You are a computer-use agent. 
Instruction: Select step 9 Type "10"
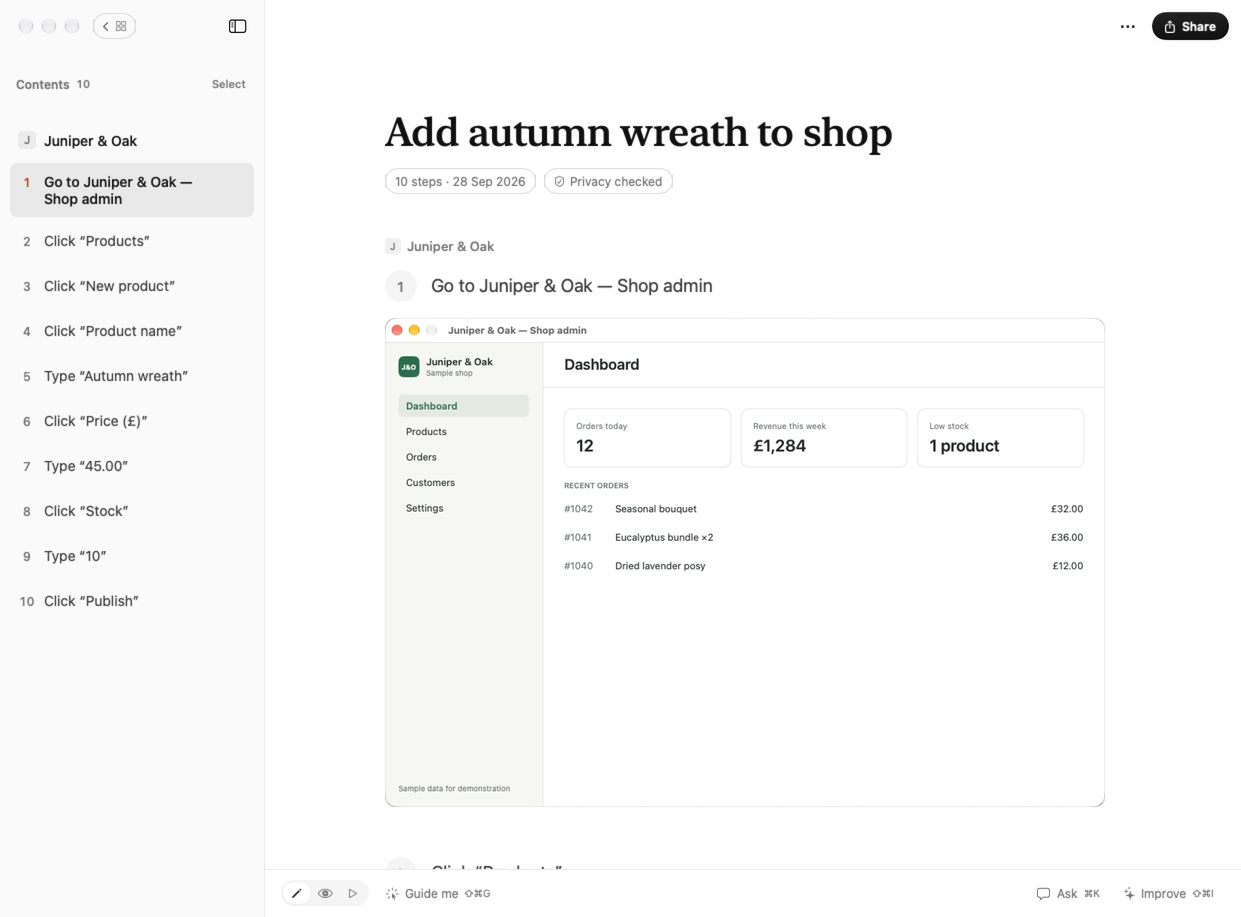132,556
